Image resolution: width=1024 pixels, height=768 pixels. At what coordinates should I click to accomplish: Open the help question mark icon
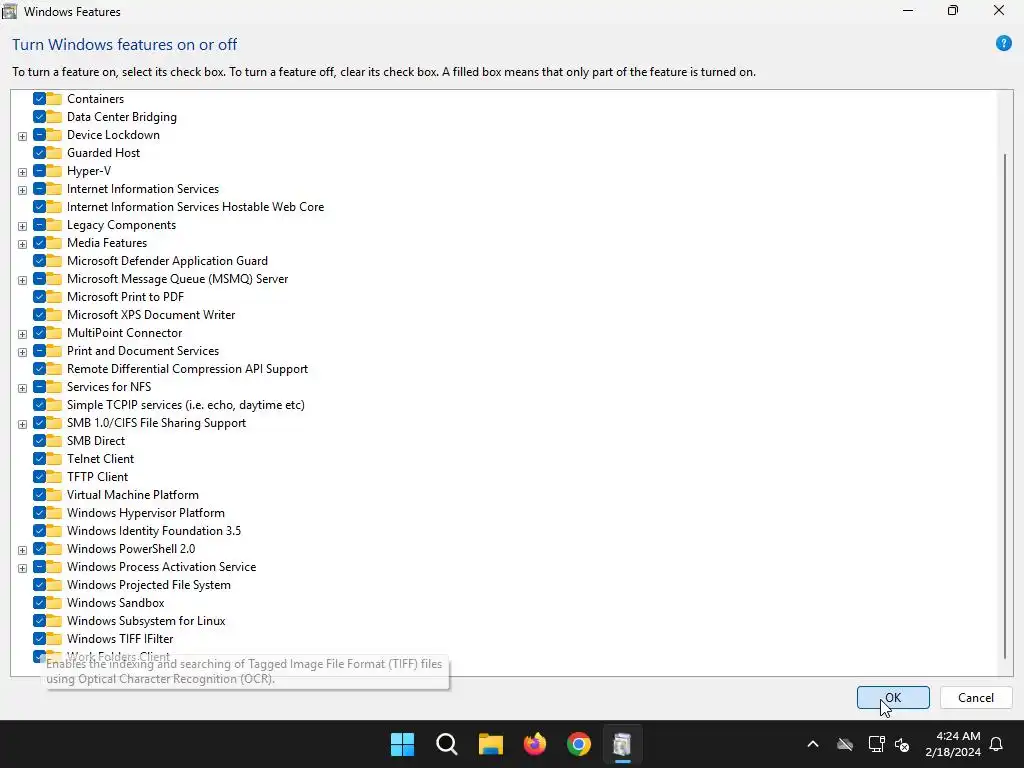tap(1003, 44)
